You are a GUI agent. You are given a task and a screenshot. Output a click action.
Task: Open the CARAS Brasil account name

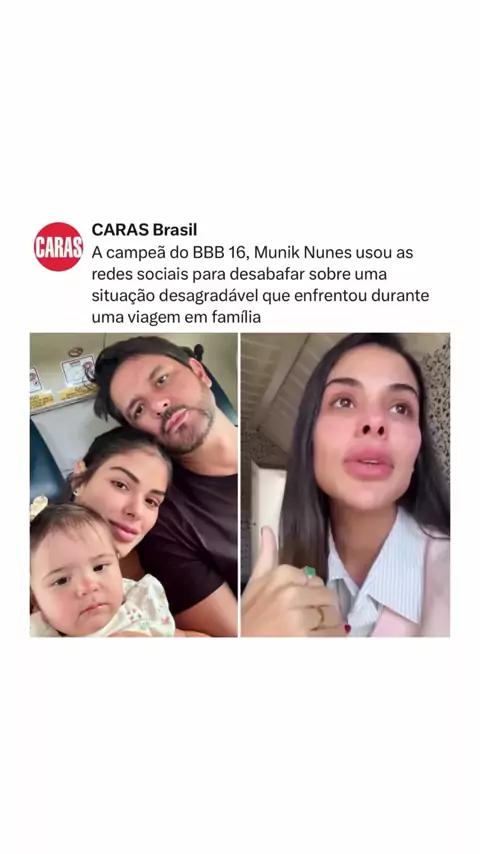click(144, 230)
